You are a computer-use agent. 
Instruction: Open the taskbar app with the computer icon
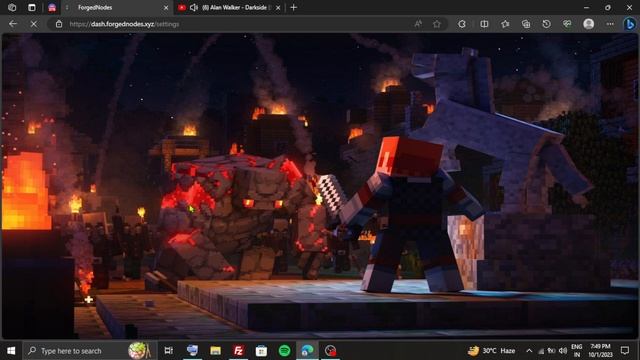(x=192, y=351)
